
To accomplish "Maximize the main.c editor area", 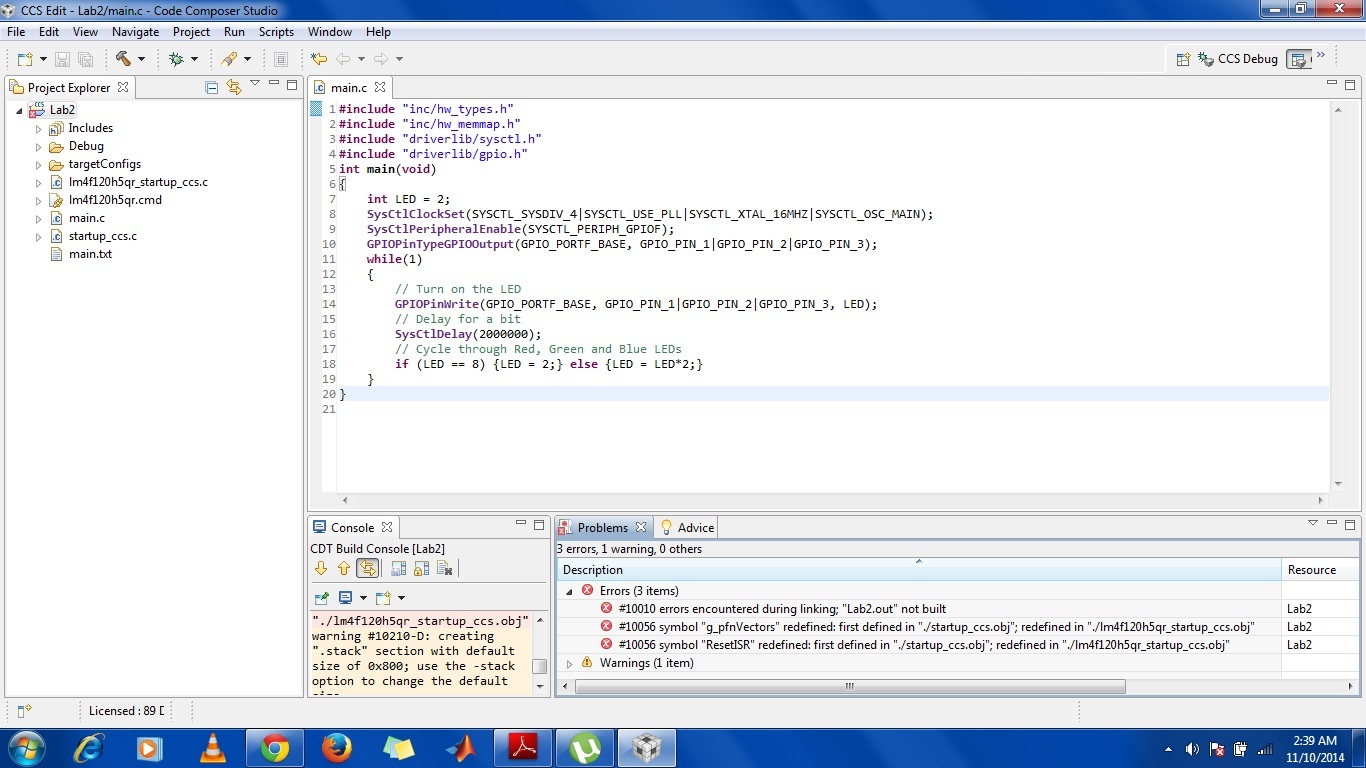I will point(1350,84).
